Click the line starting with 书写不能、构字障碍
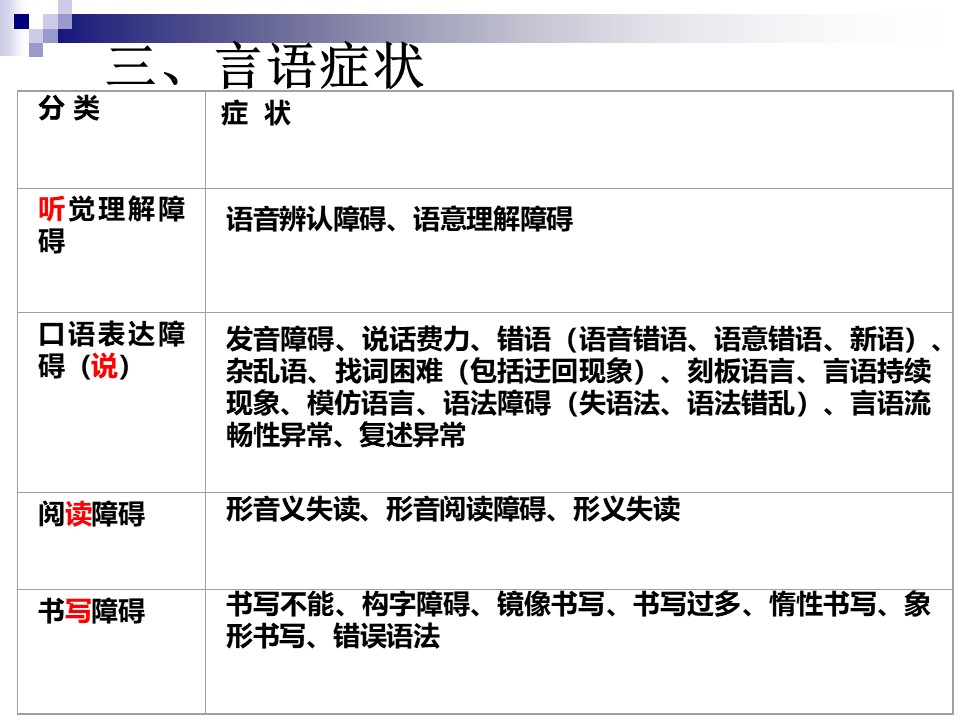 [579, 604]
